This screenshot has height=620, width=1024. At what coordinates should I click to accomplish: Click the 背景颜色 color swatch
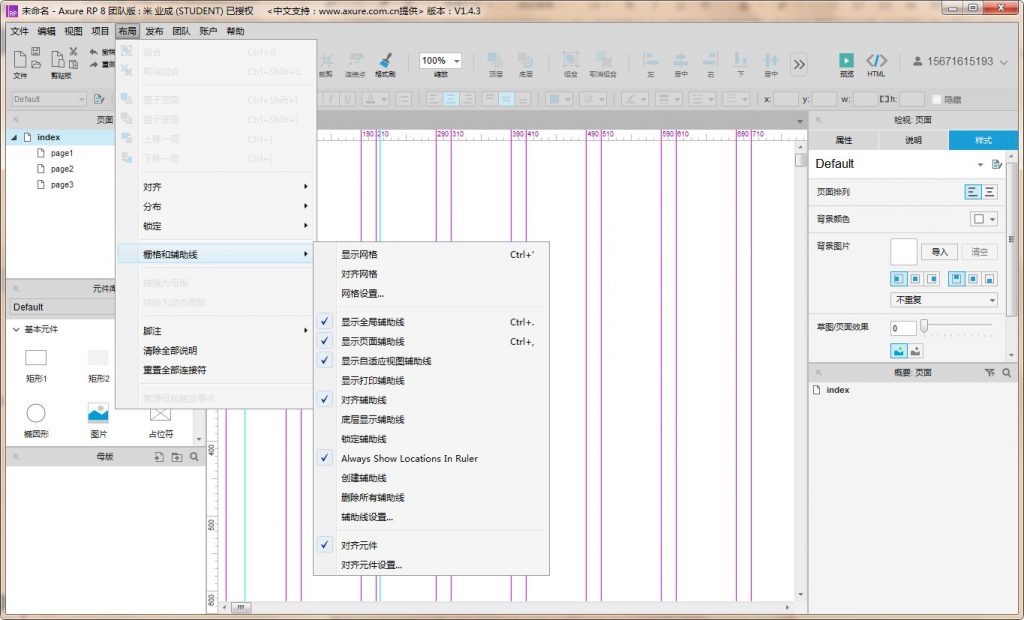pyautogui.click(x=978, y=219)
